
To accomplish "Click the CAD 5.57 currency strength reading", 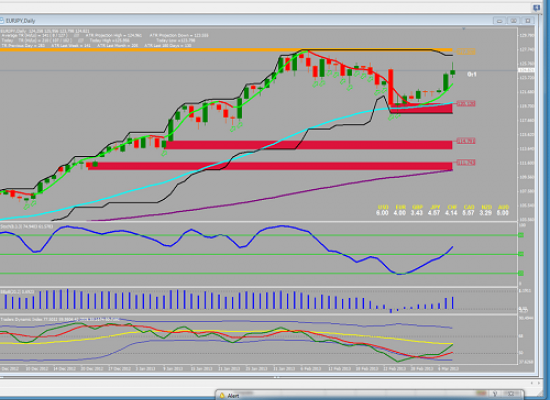I will (468, 210).
